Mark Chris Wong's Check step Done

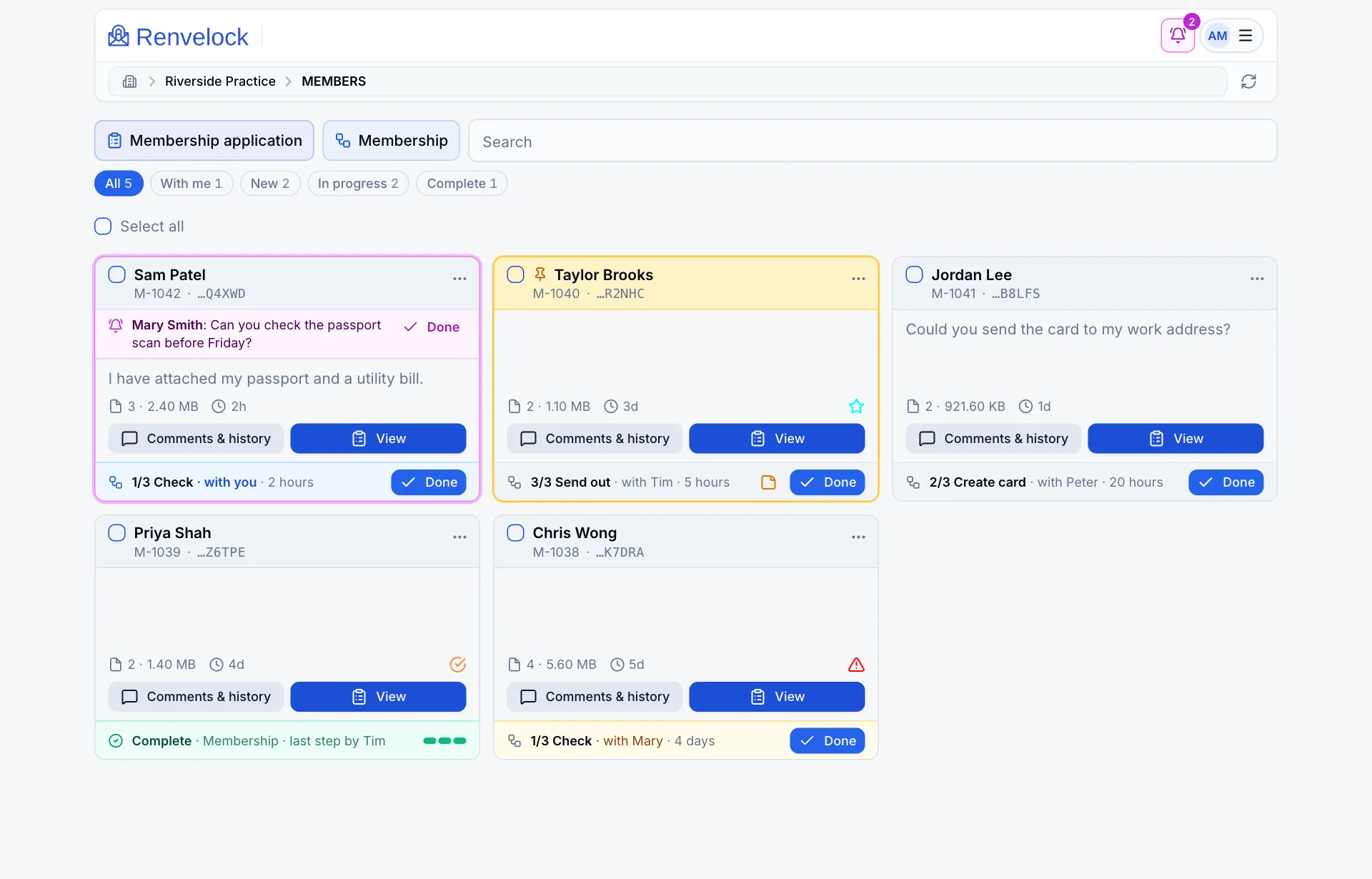click(x=827, y=741)
